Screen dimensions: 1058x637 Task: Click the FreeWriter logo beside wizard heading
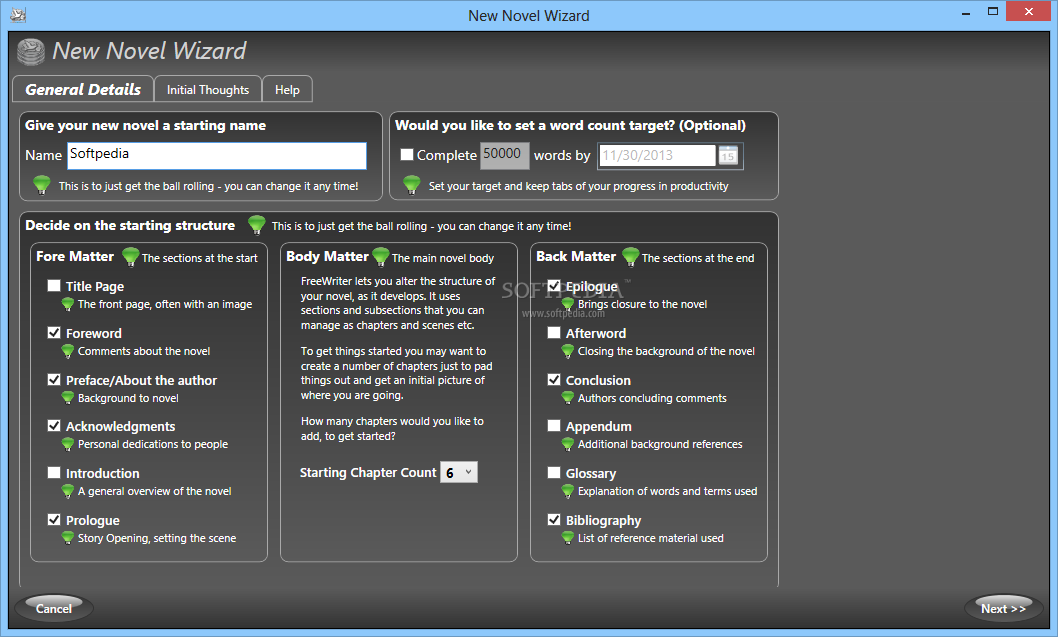pos(30,52)
